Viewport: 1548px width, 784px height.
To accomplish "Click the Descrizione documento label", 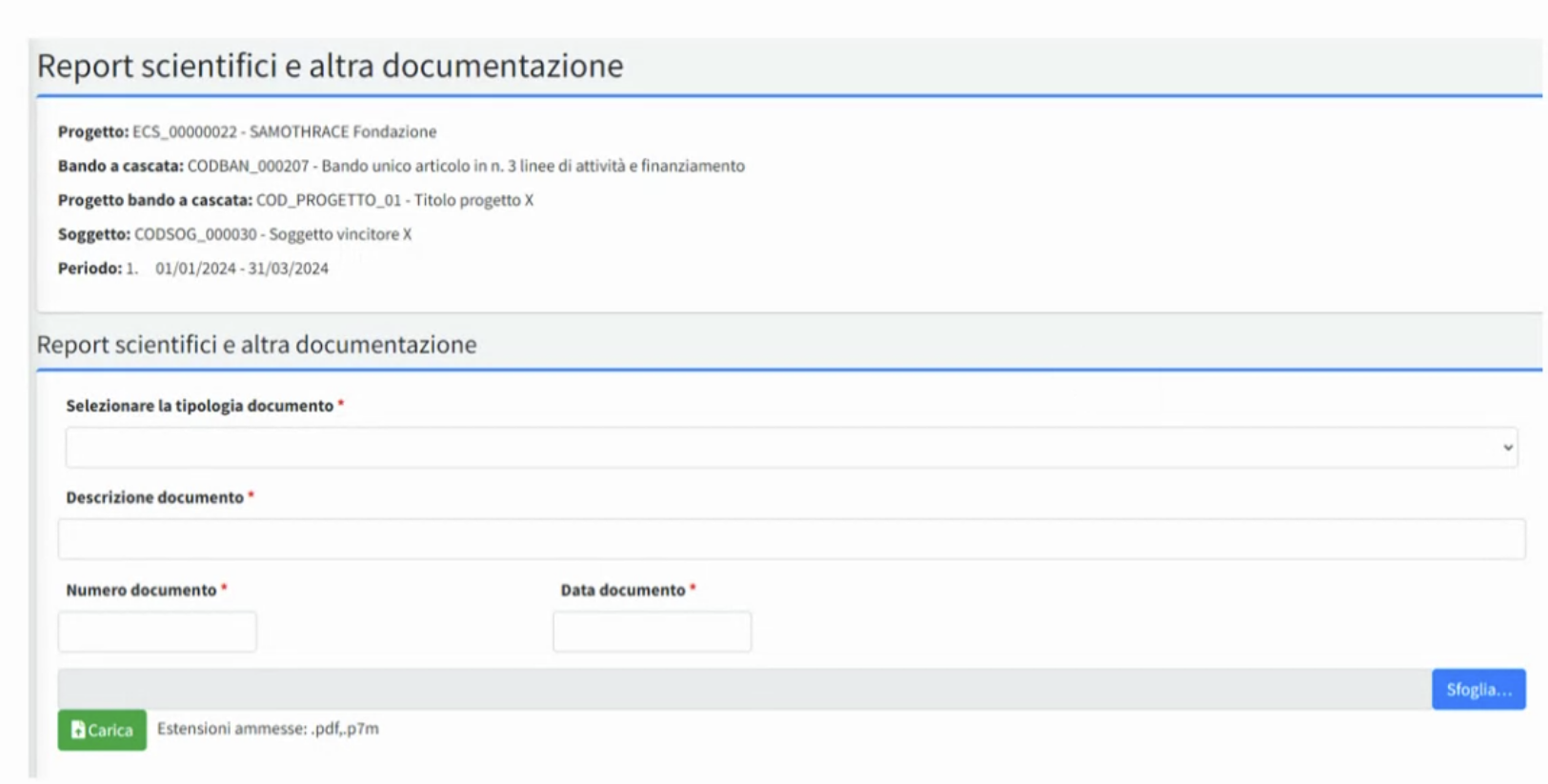I will click(x=154, y=497).
